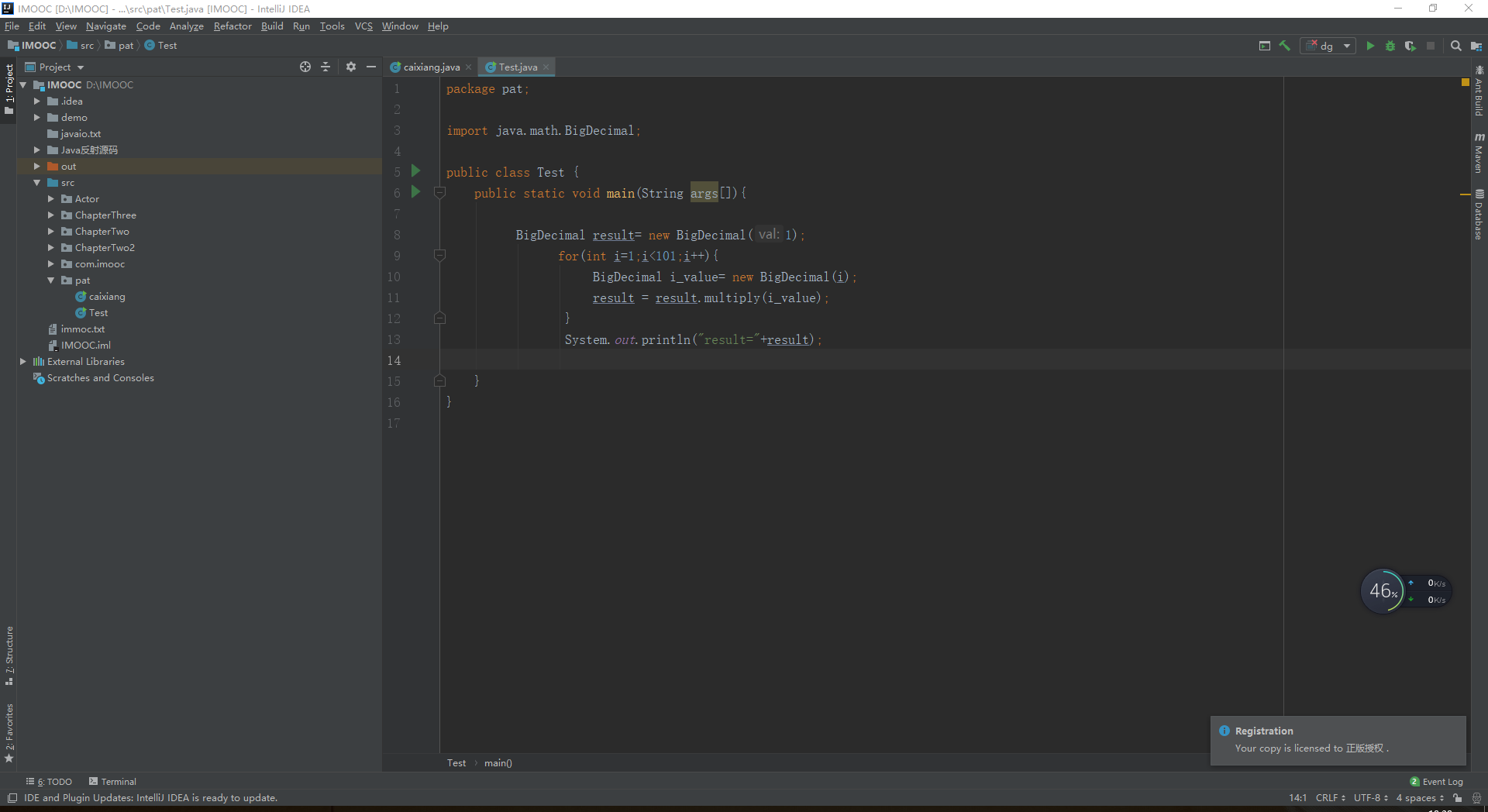
Task: Open the Analyze menu
Action: point(187,26)
